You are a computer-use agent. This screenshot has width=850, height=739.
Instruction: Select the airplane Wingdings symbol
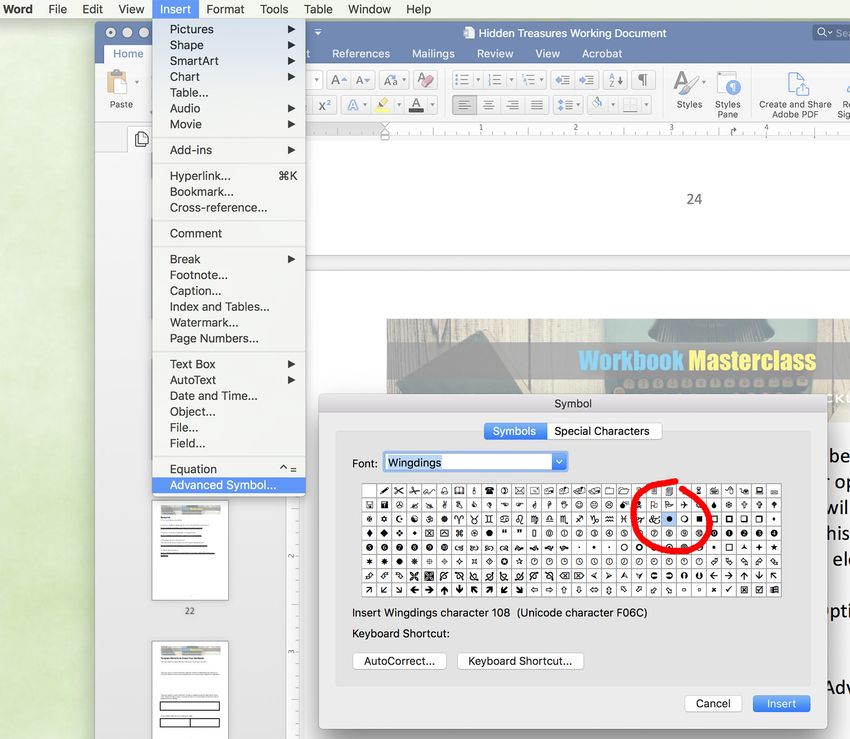tap(684, 505)
